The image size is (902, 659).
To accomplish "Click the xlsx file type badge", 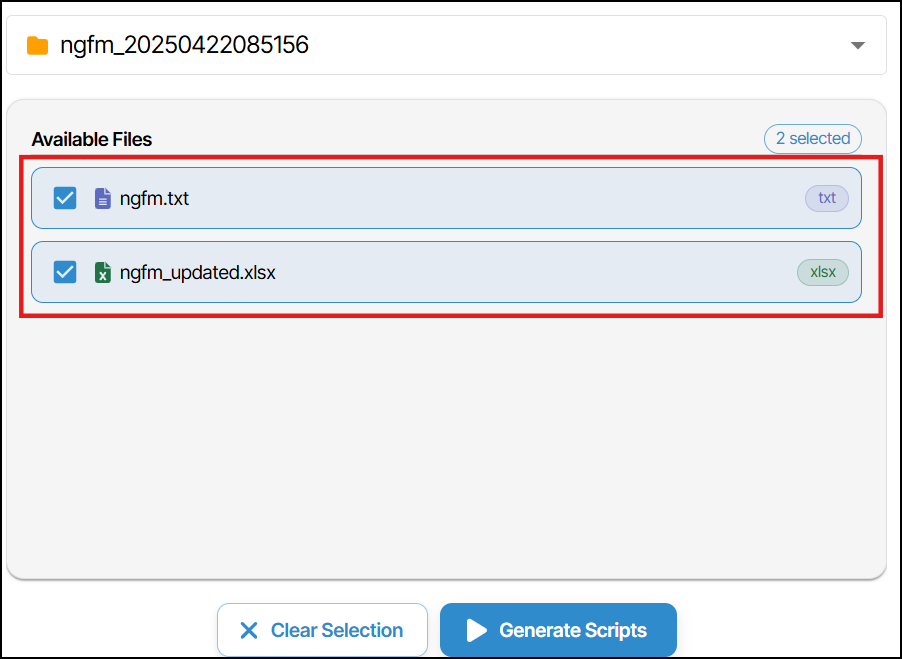I will click(823, 272).
